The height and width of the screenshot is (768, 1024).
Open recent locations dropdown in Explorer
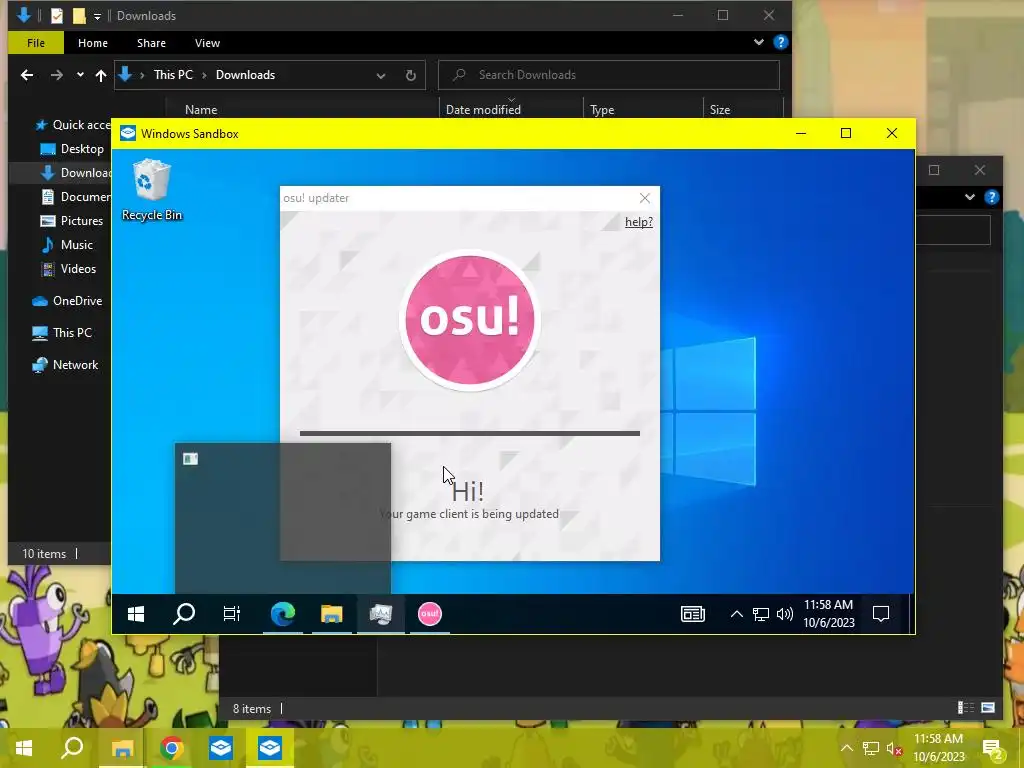click(x=80, y=75)
